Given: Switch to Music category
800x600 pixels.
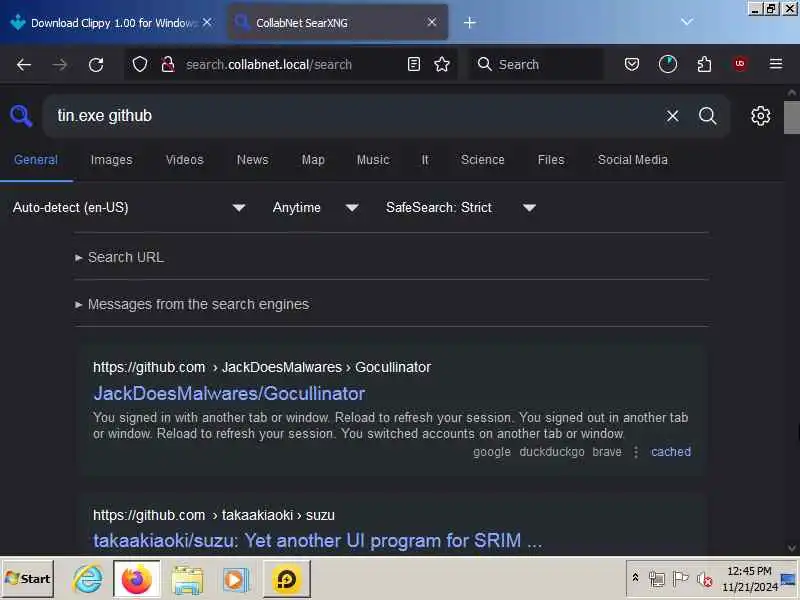Looking at the screenshot, I should pos(373,160).
